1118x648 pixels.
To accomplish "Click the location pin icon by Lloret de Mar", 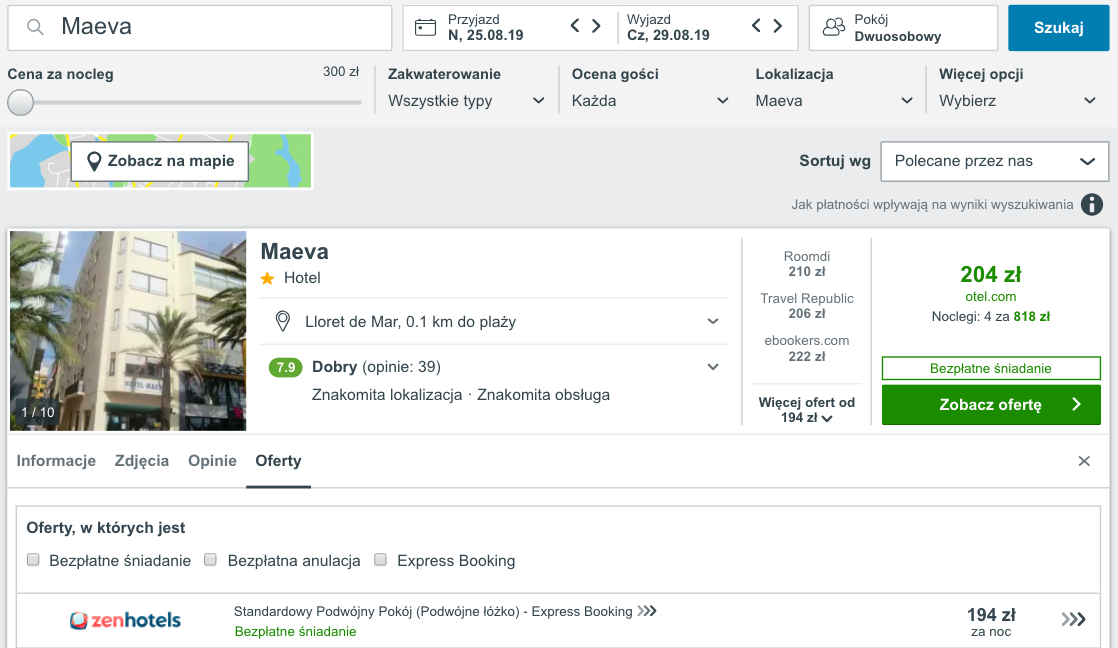I will (x=282, y=322).
